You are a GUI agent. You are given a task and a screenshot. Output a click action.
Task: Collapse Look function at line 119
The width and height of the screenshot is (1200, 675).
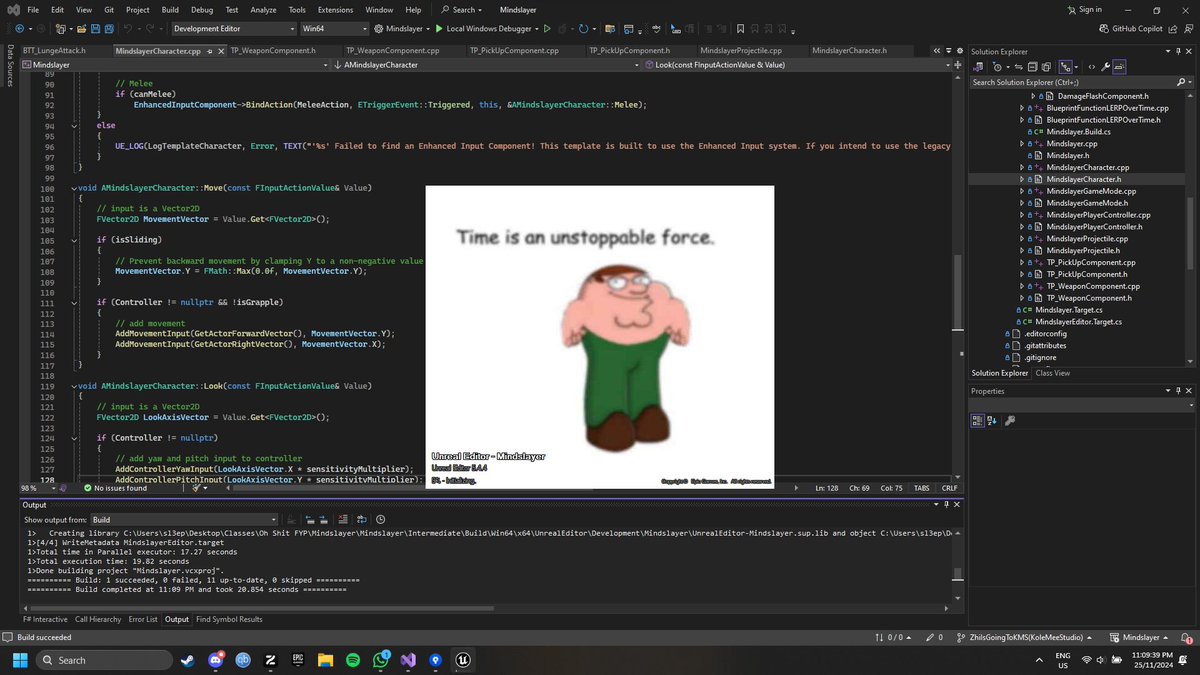click(74, 385)
